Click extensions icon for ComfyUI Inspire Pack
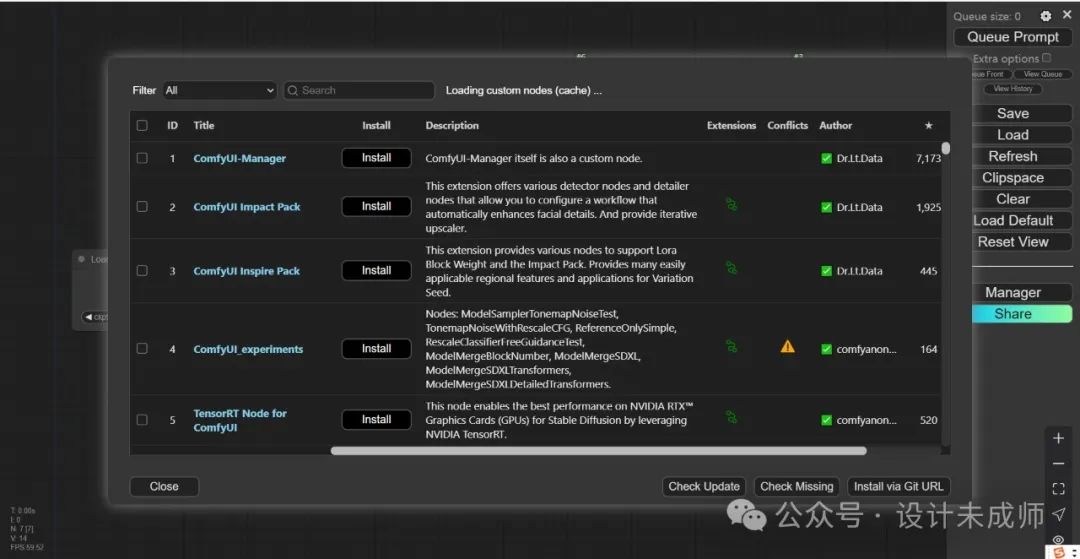This screenshot has width=1080, height=559. point(731,268)
